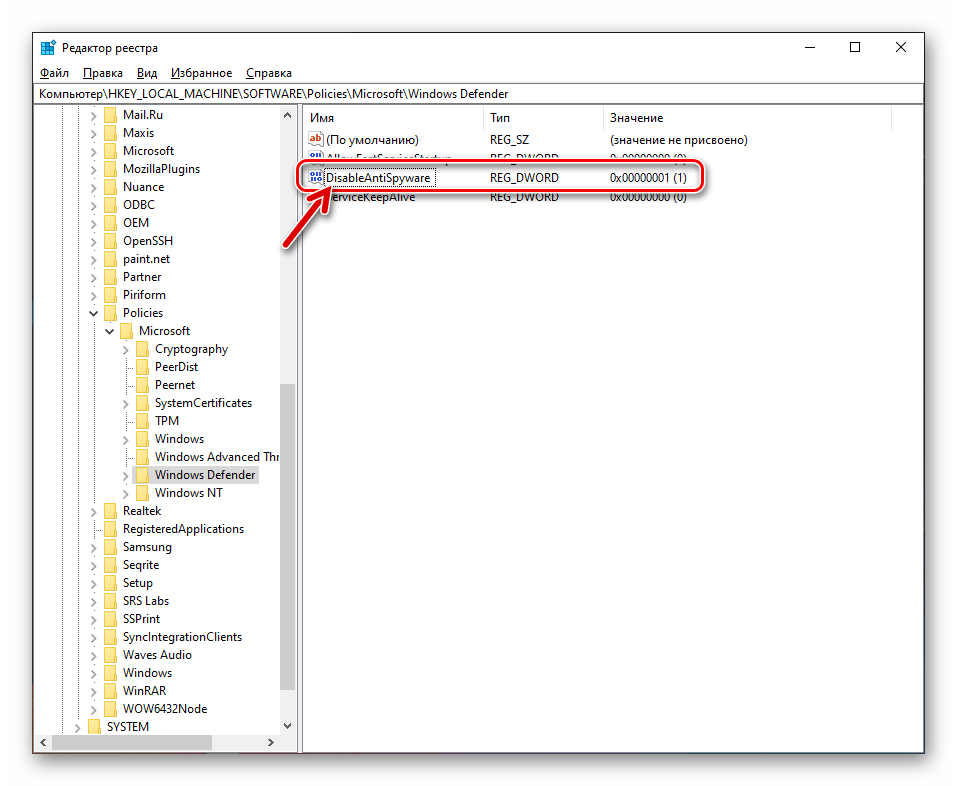Collapse the Policies tree node
Screen dimensions: 957x786
[x=93, y=313]
